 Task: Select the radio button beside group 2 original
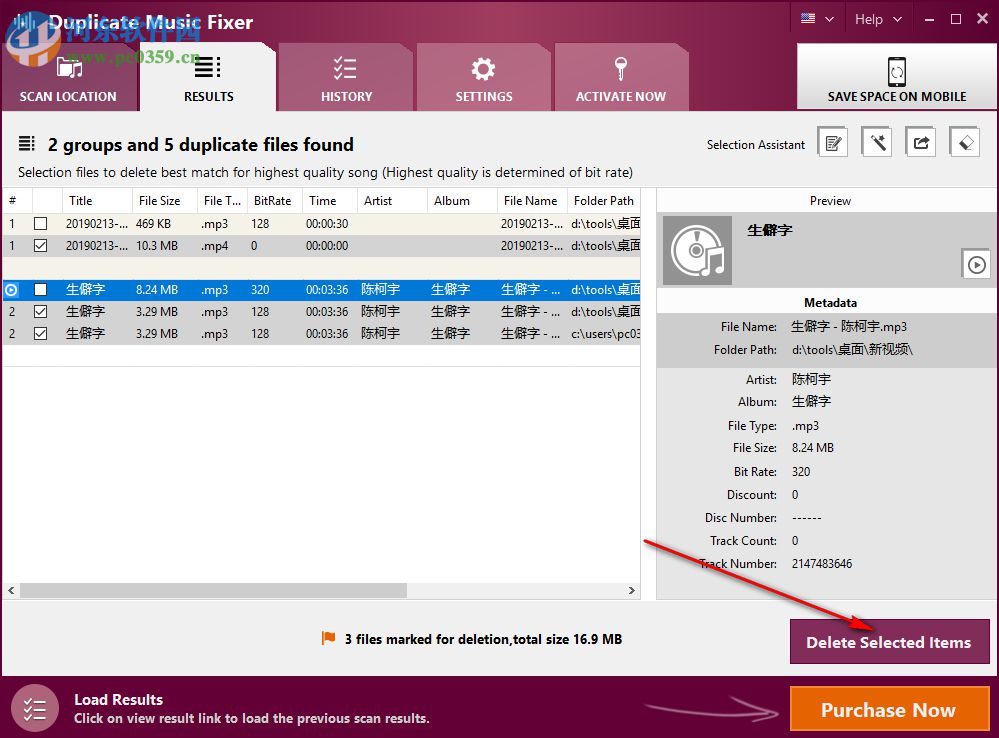tap(11, 289)
